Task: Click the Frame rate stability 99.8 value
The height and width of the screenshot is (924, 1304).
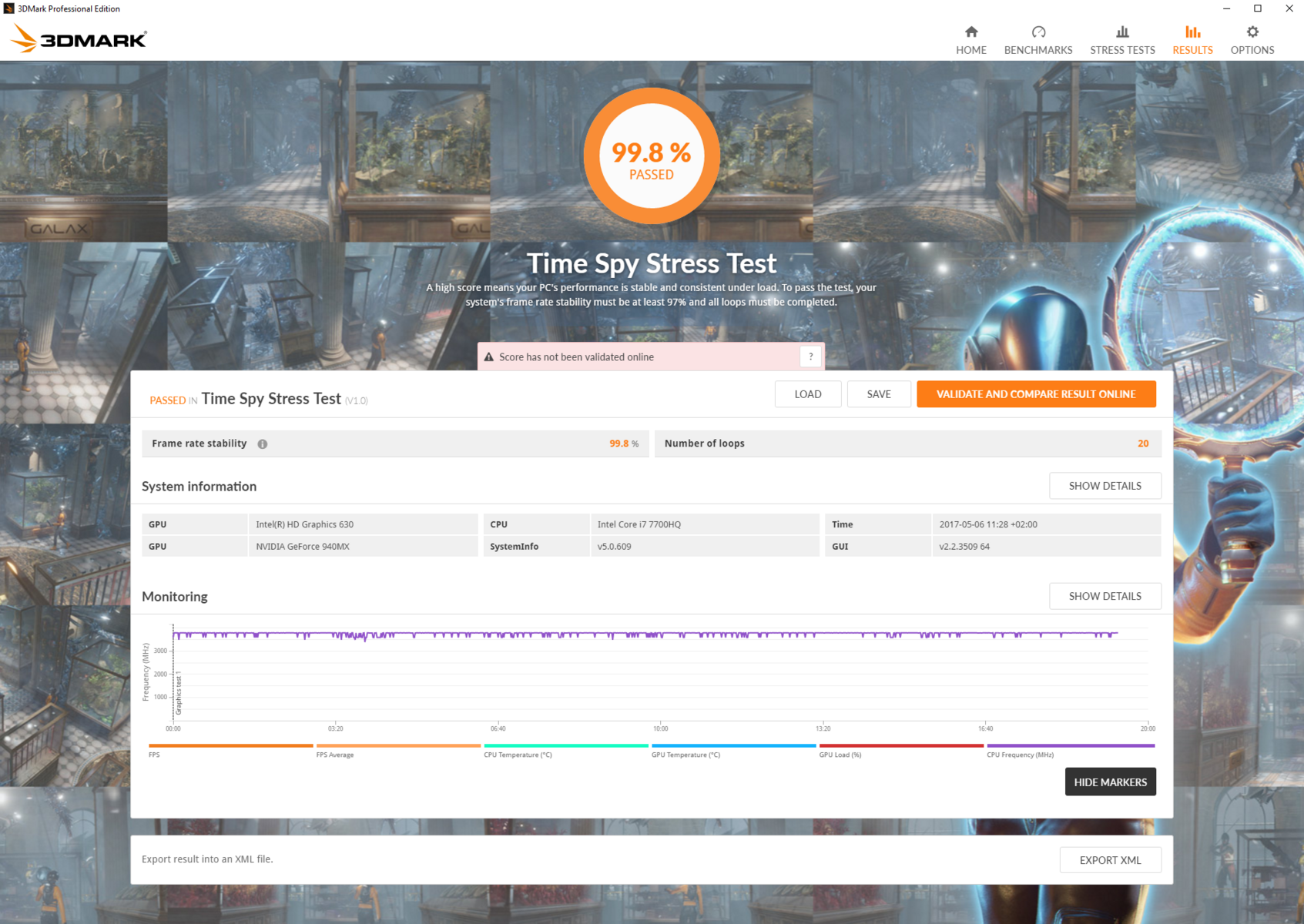Action: pyautogui.click(x=619, y=444)
